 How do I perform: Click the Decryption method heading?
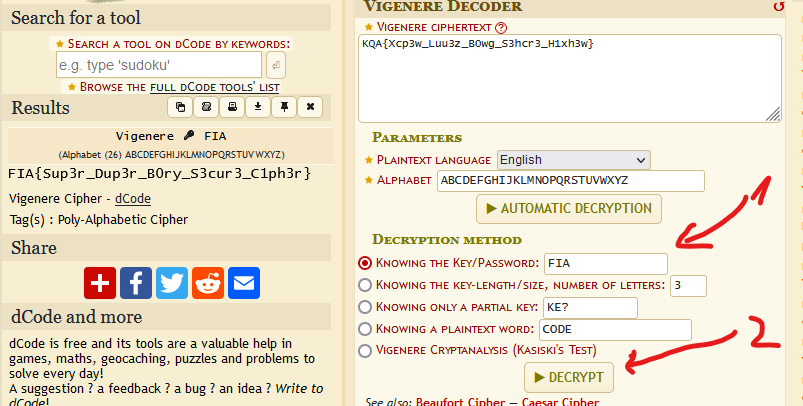447,240
